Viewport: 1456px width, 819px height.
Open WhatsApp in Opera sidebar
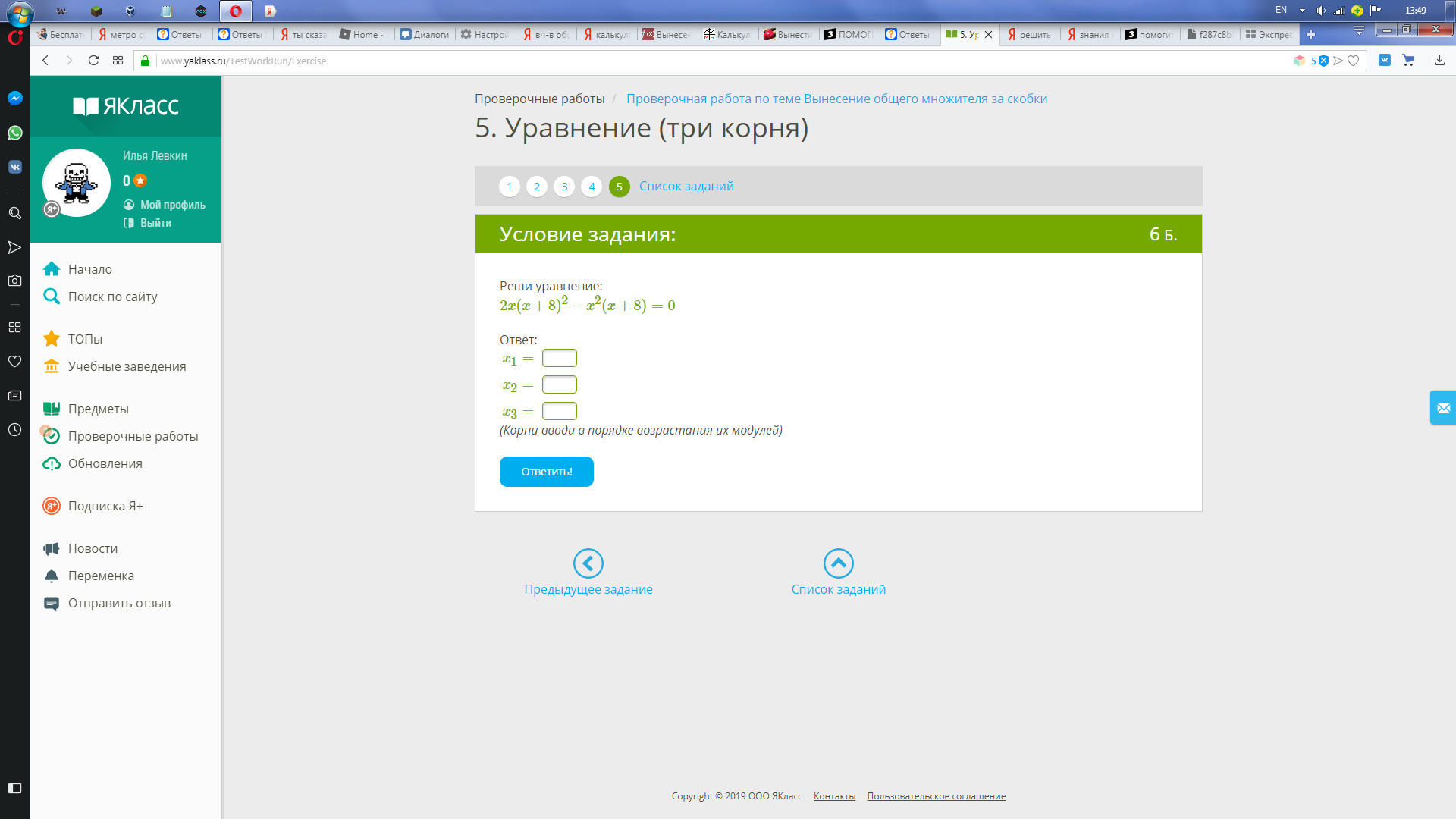click(x=14, y=133)
